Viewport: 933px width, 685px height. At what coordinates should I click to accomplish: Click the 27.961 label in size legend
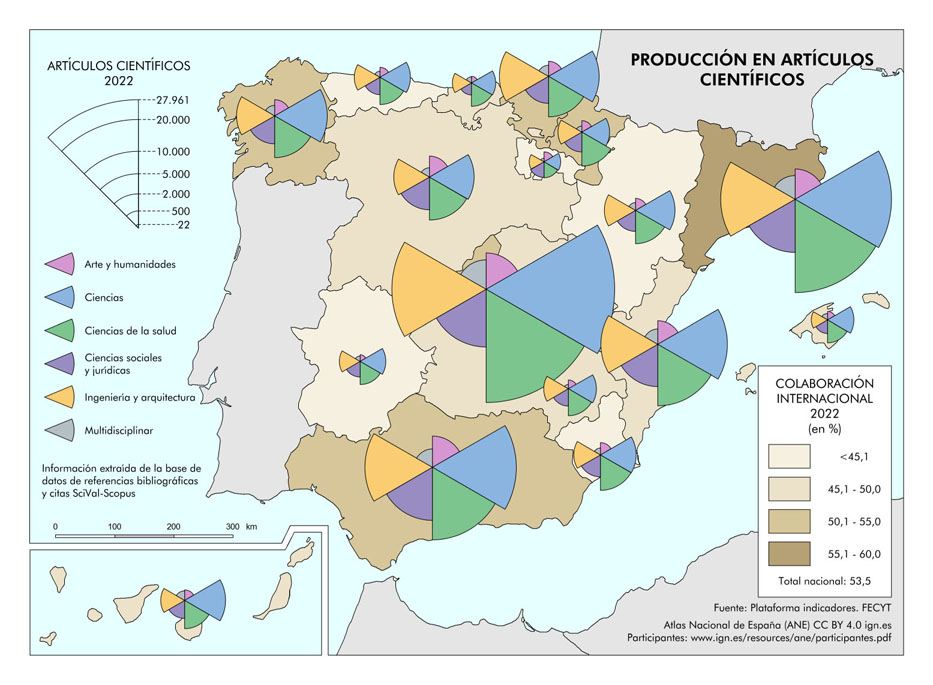[x=173, y=100]
